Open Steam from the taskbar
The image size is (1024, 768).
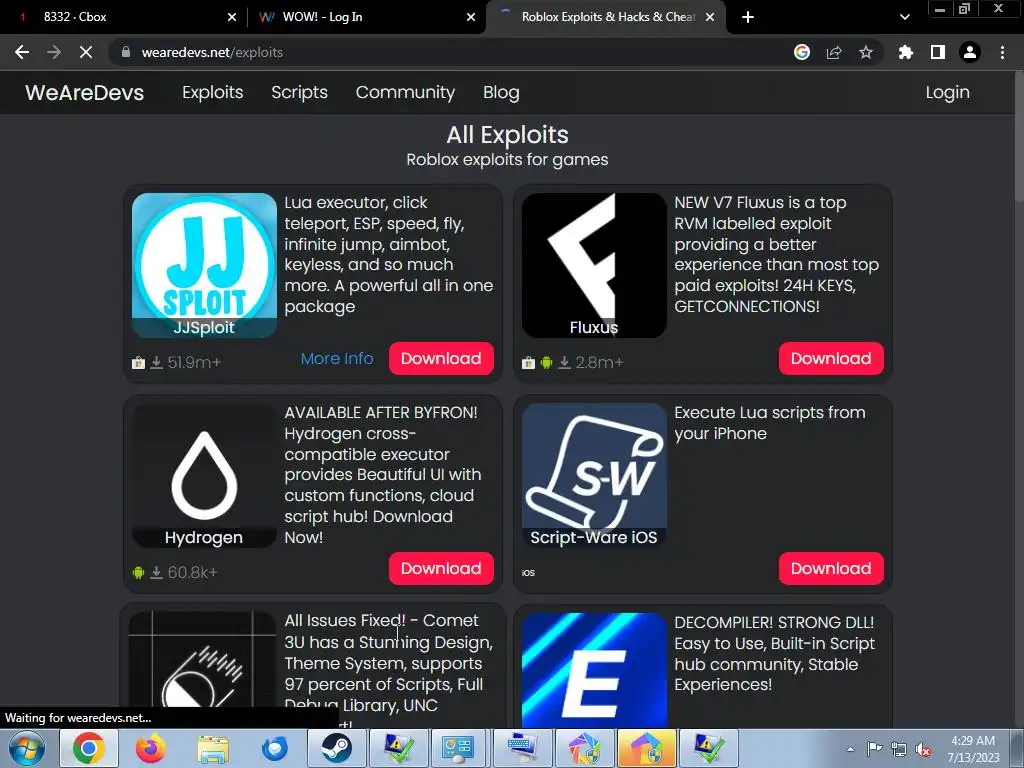(x=336, y=748)
